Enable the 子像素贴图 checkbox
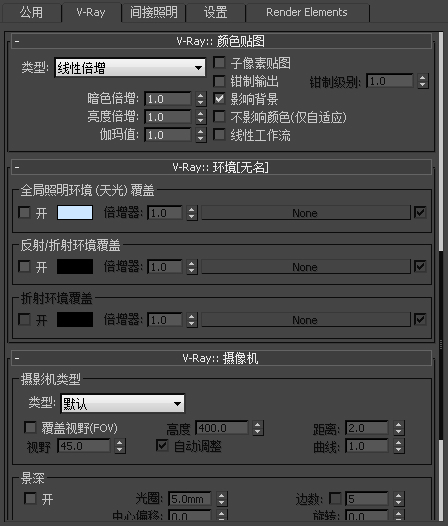 pos(219,62)
